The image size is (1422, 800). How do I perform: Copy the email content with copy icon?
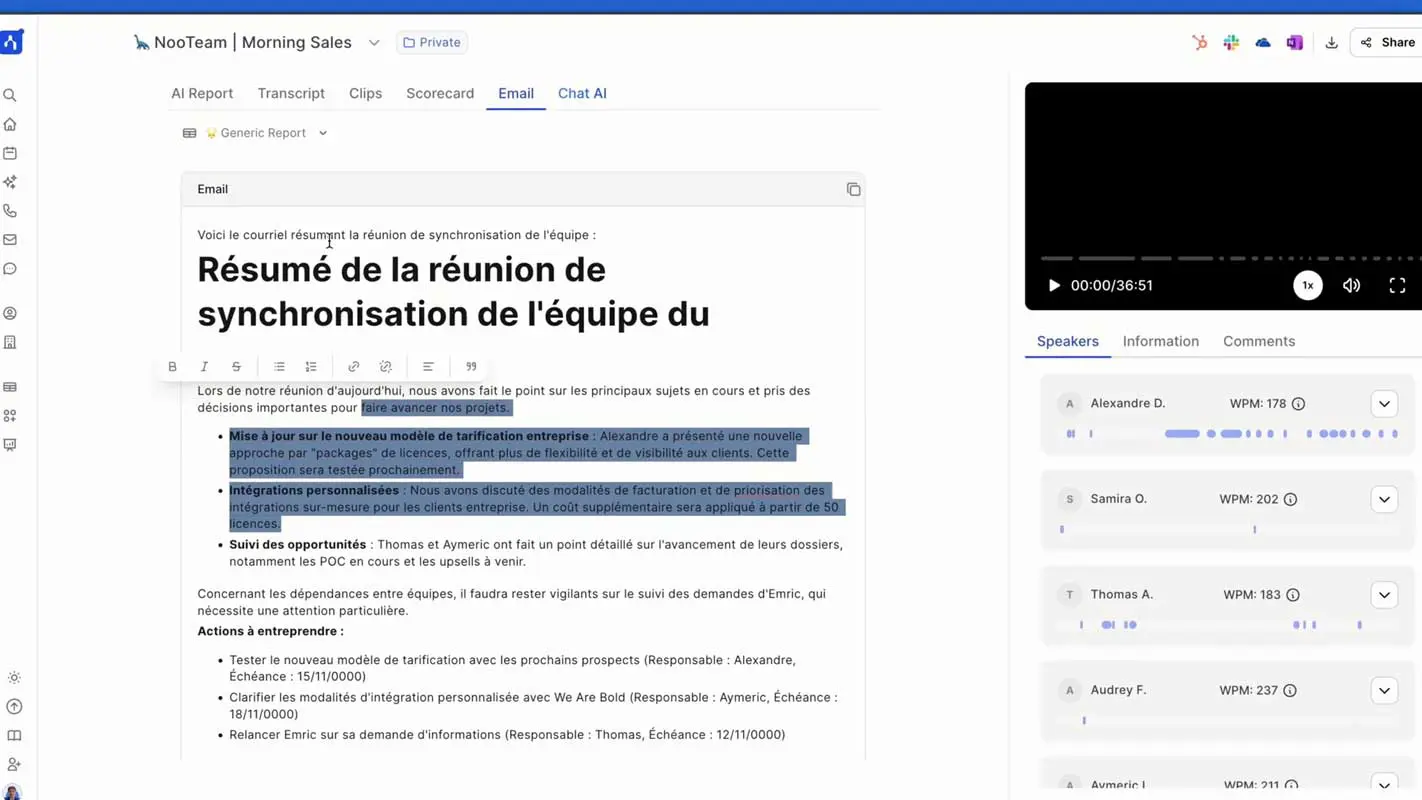click(853, 189)
